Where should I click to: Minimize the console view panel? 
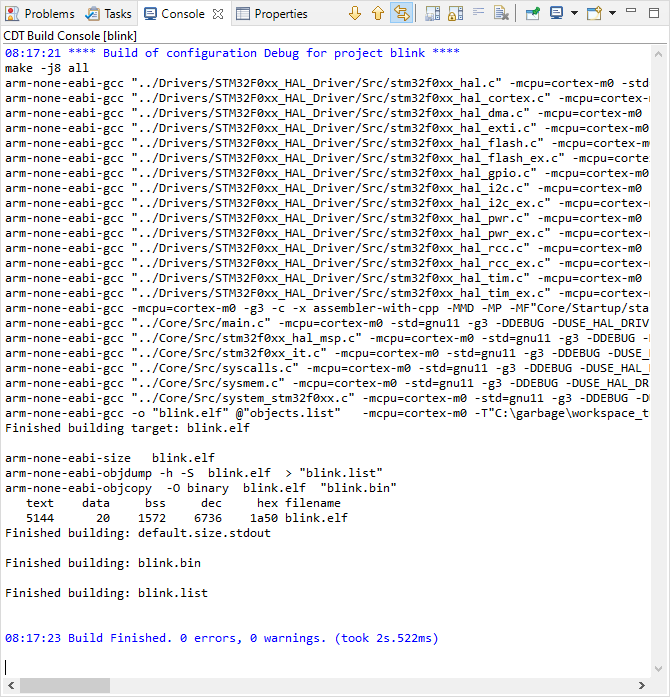[631, 10]
